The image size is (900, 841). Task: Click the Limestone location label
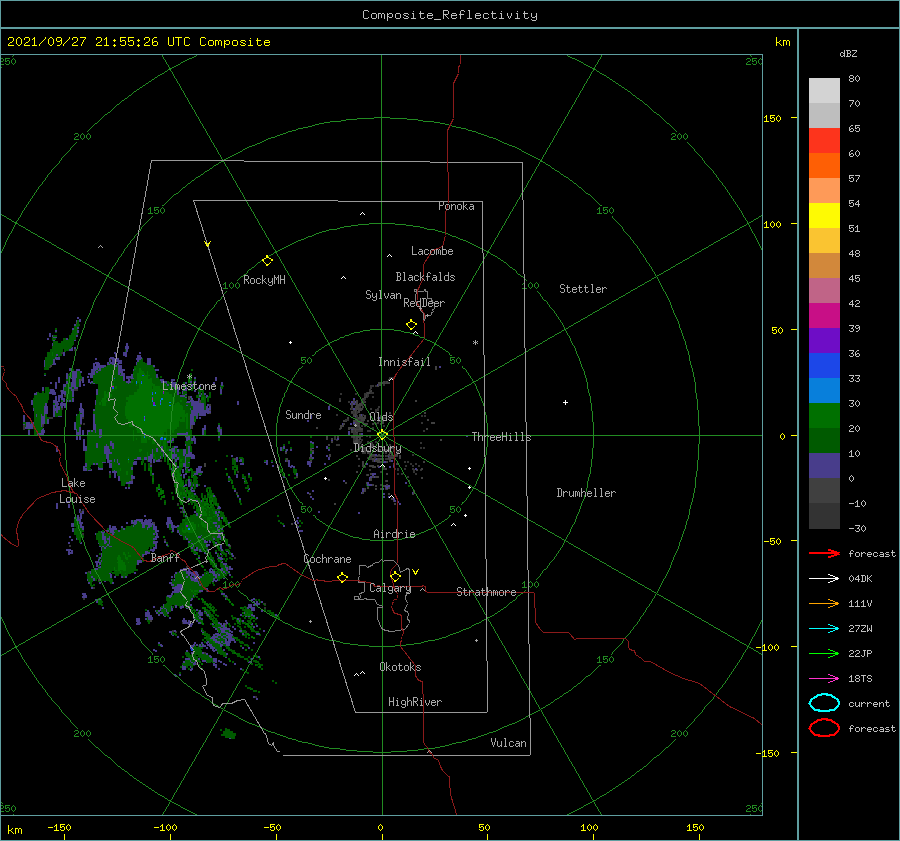pyautogui.click(x=189, y=386)
